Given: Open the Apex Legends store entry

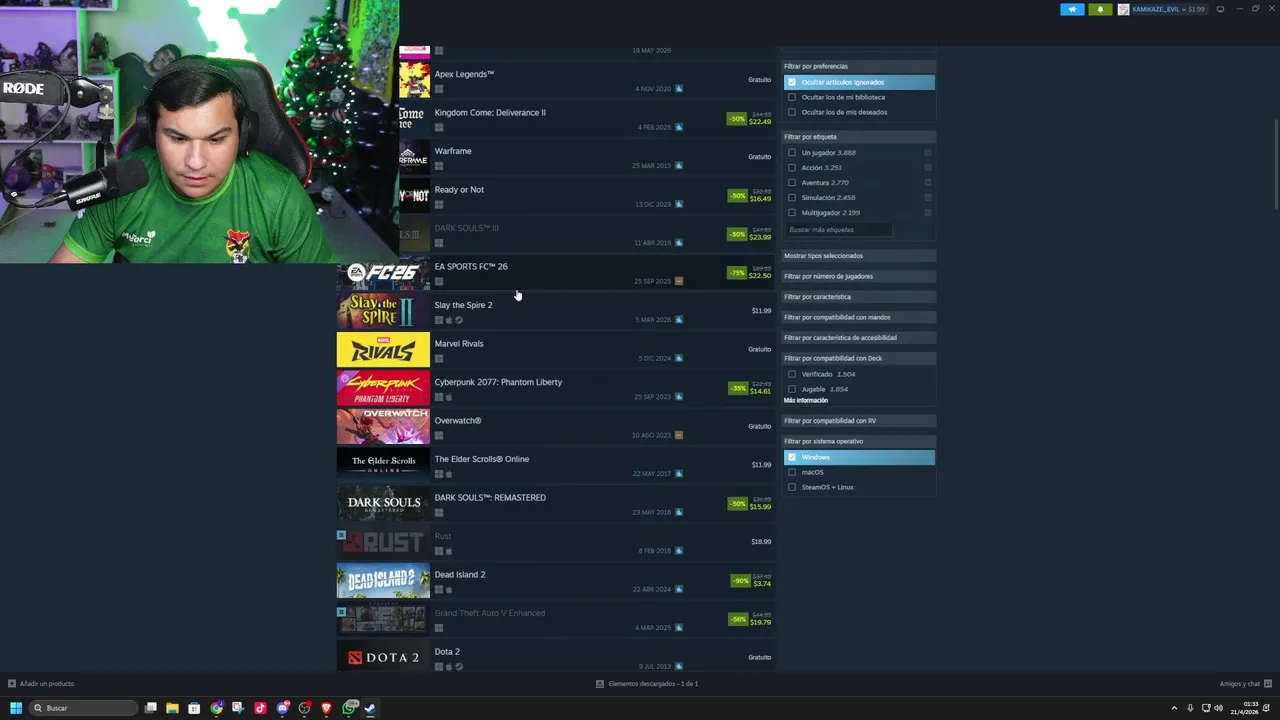Looking at the screenshot, I should click(586, 80).
